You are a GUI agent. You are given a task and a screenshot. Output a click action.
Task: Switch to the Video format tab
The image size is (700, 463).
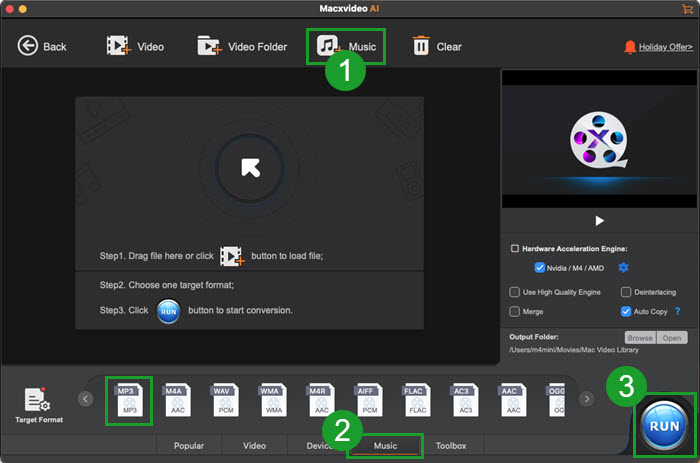[x=254, y=446]
